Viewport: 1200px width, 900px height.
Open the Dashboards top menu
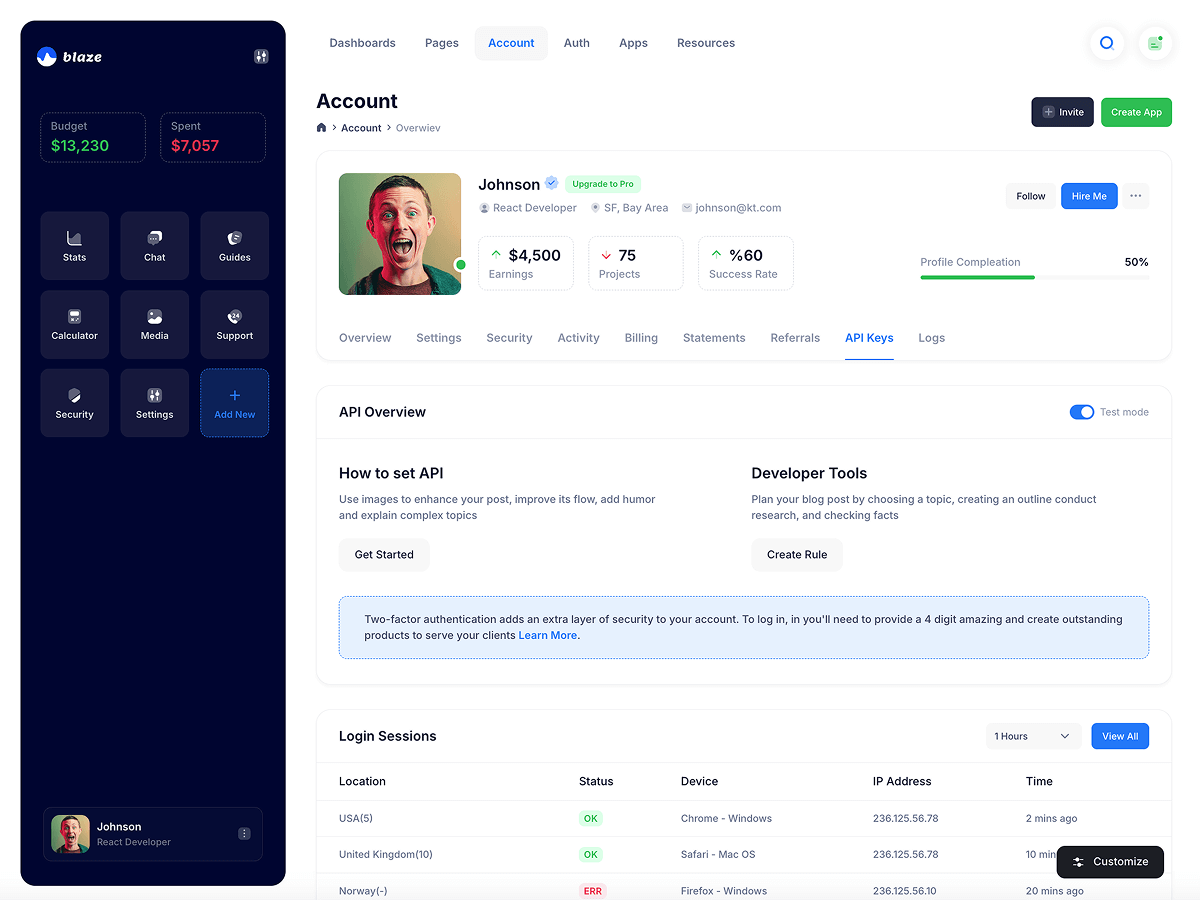(x=362, y=43)
